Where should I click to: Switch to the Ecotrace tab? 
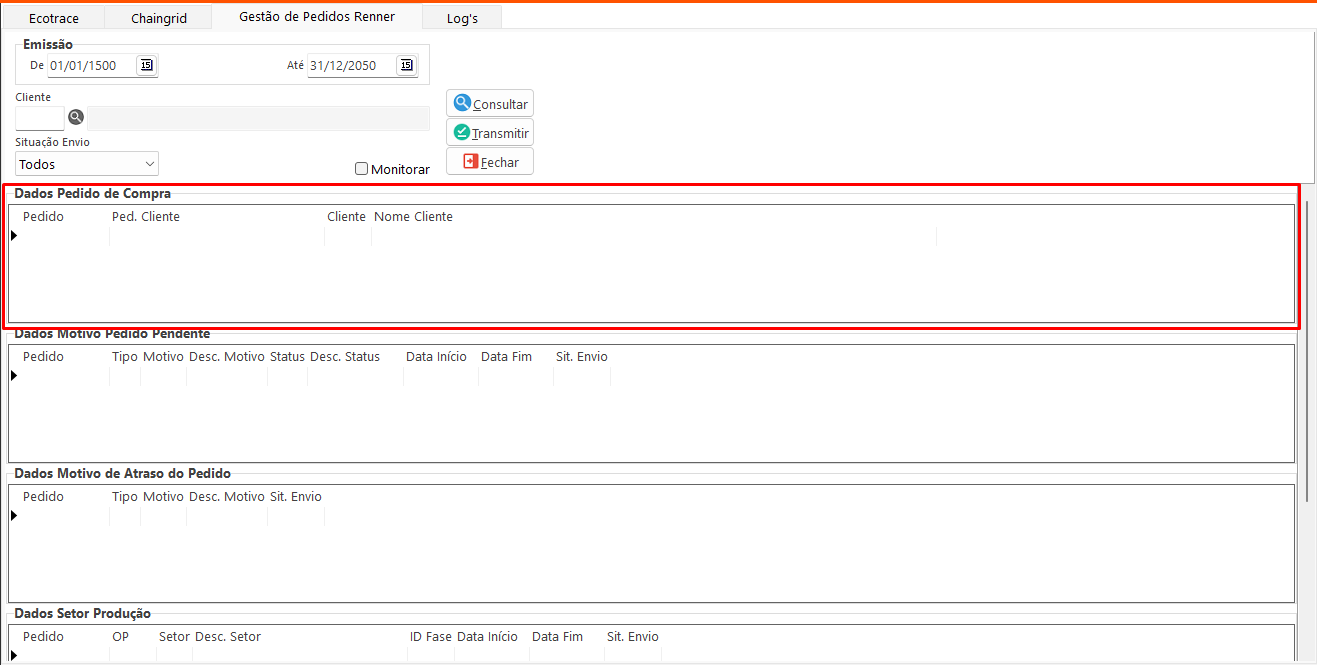[54, 18]
